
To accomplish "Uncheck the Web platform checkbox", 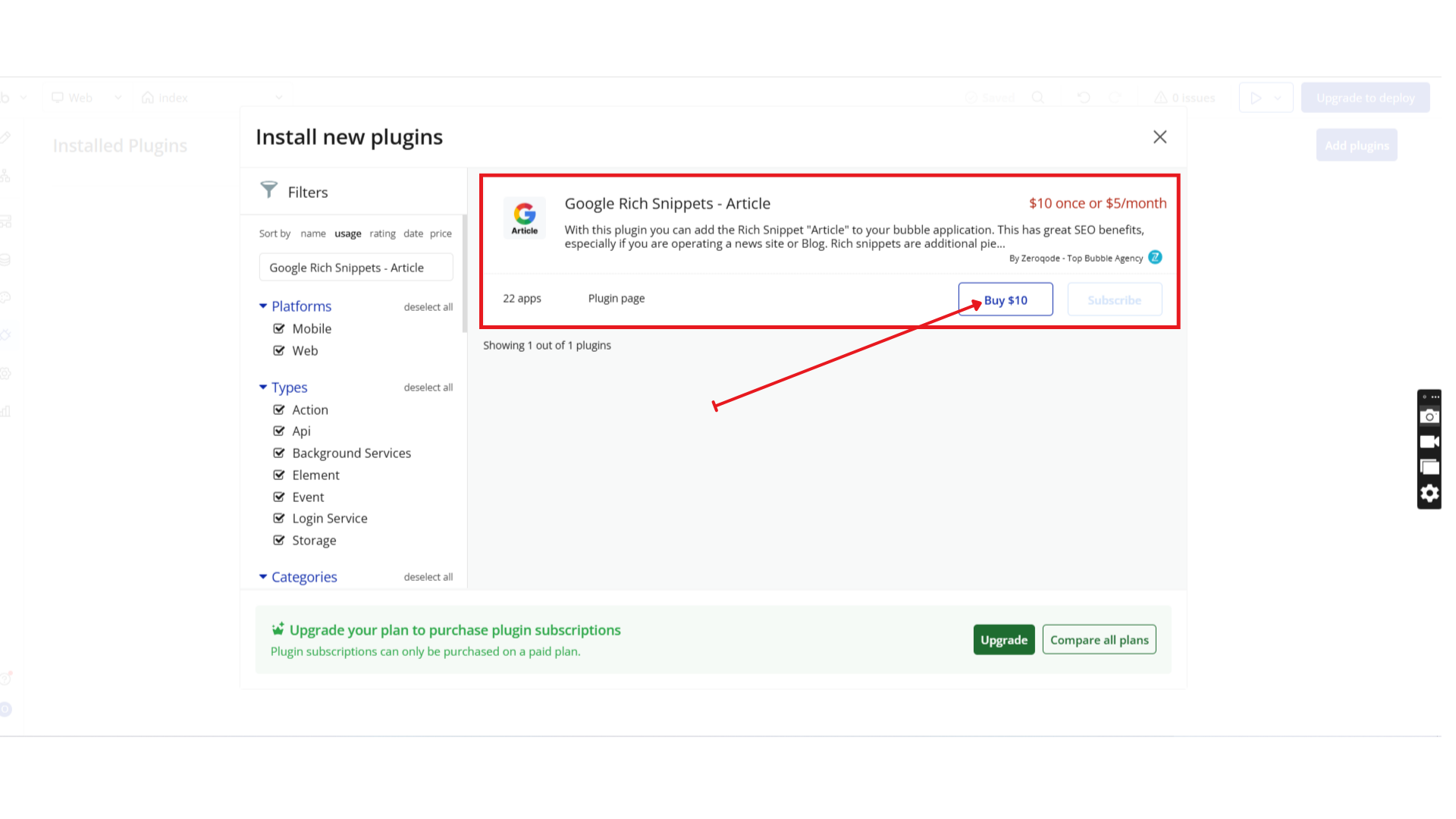I will pos(279,350).
